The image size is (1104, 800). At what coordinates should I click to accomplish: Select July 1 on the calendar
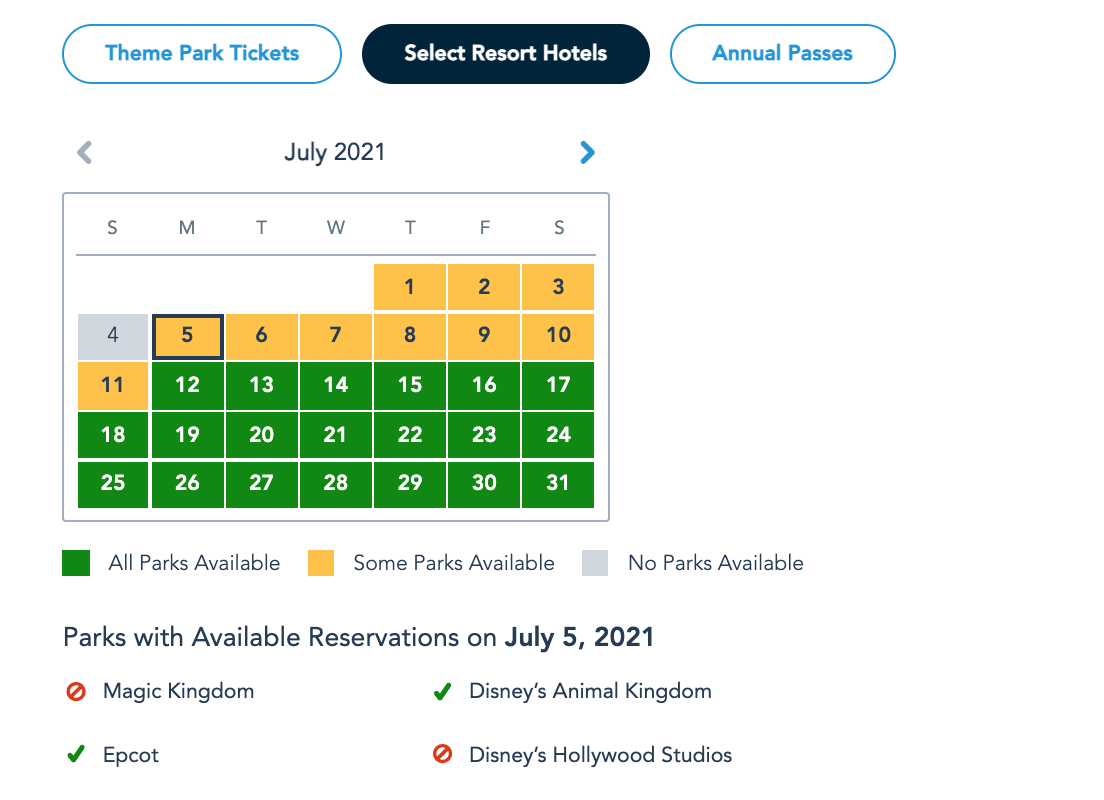click(x=410, y=287)
